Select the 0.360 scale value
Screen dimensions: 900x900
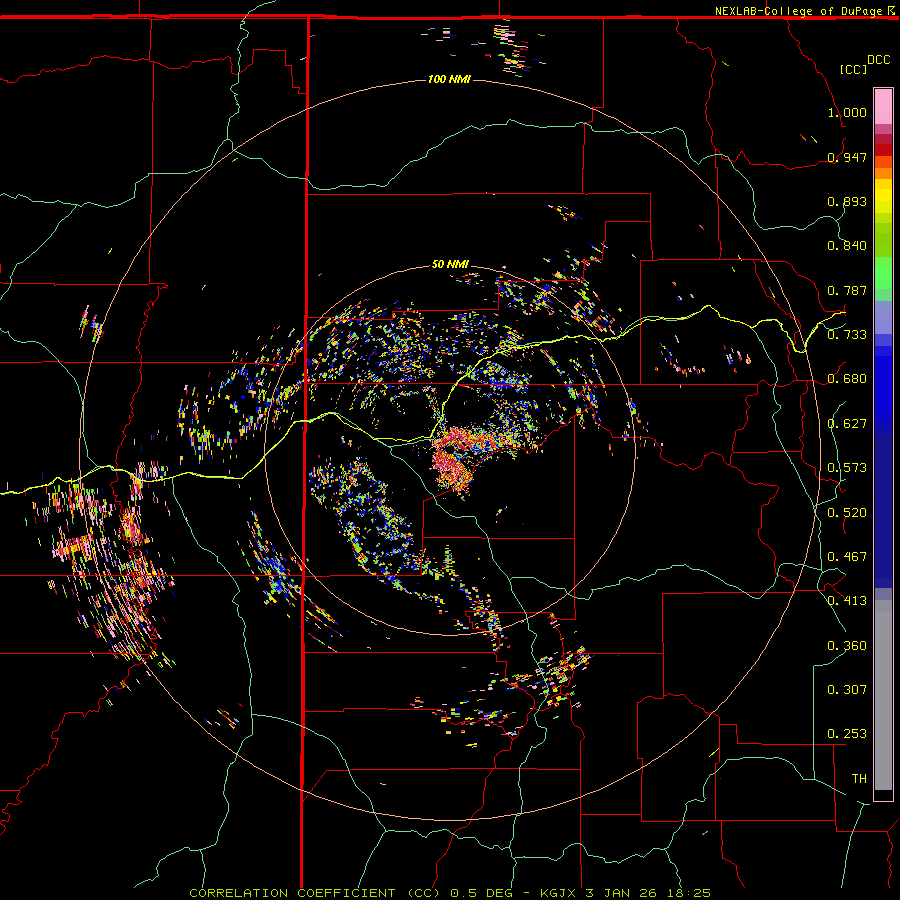click(x=847, y=646)
